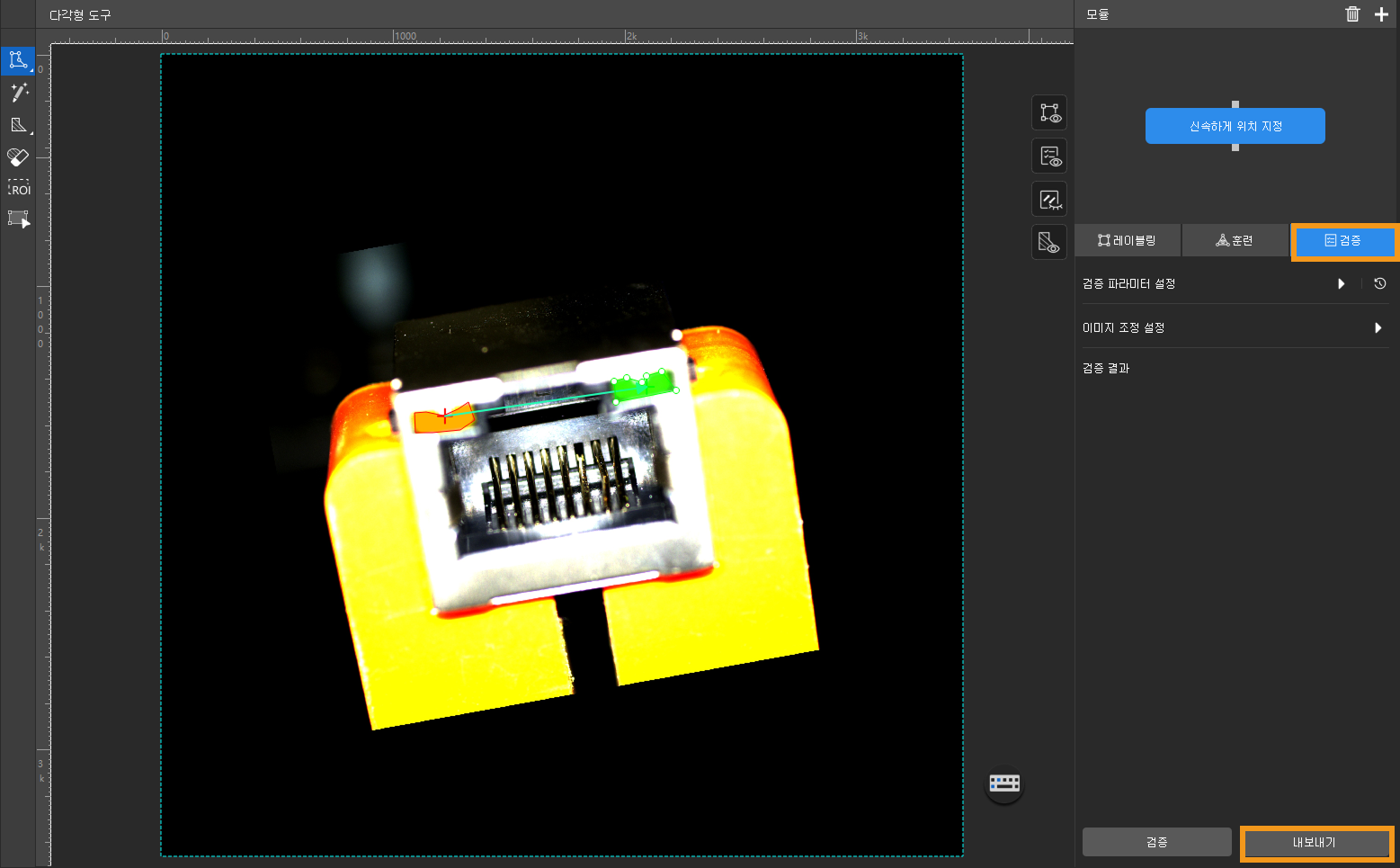This screenshot has height=868, width=1400.
Task: Expand 이미지 조정 설정 section
Action: (1378, 327)
